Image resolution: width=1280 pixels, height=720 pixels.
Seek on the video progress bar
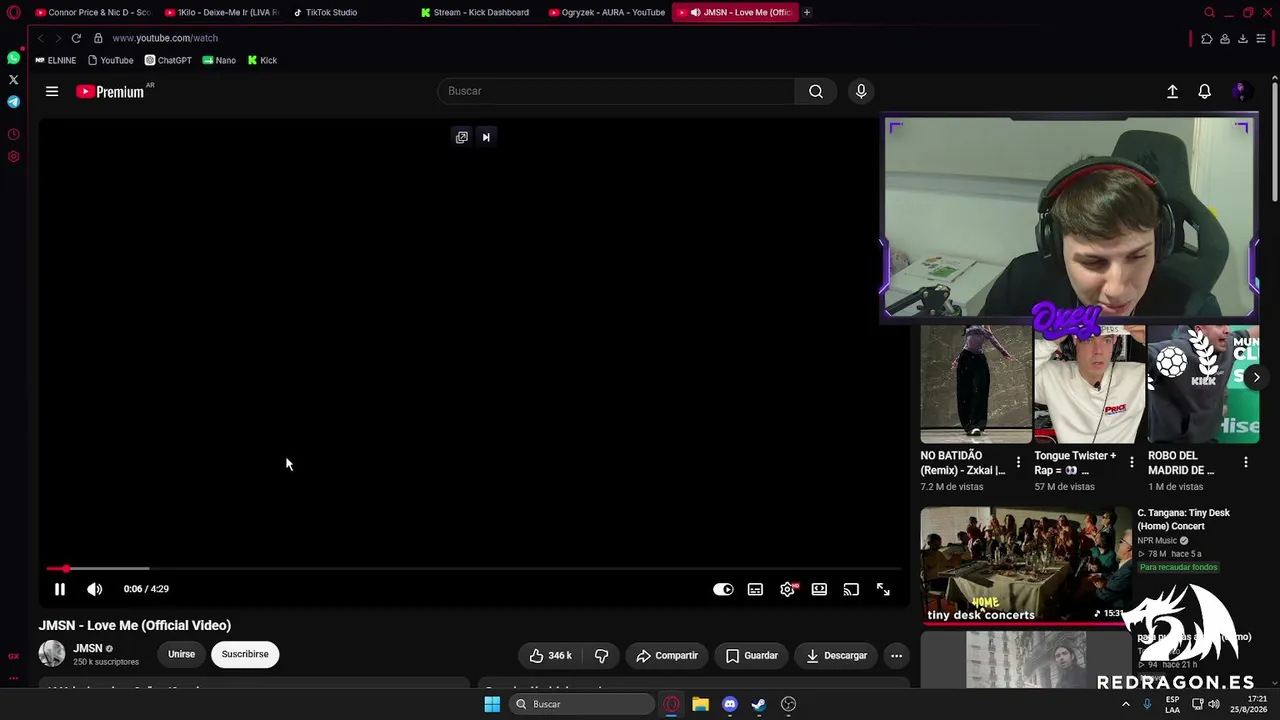coord(474,568)
